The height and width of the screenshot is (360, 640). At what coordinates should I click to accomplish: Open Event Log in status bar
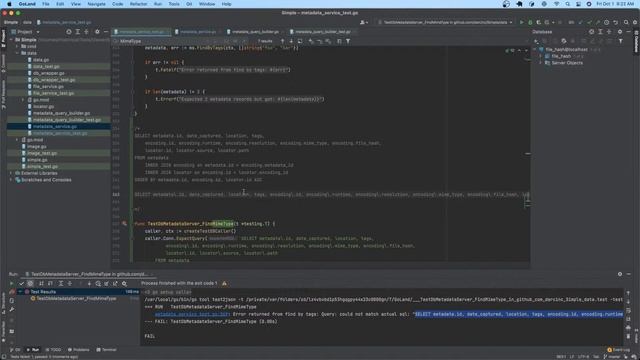point(619,350)
